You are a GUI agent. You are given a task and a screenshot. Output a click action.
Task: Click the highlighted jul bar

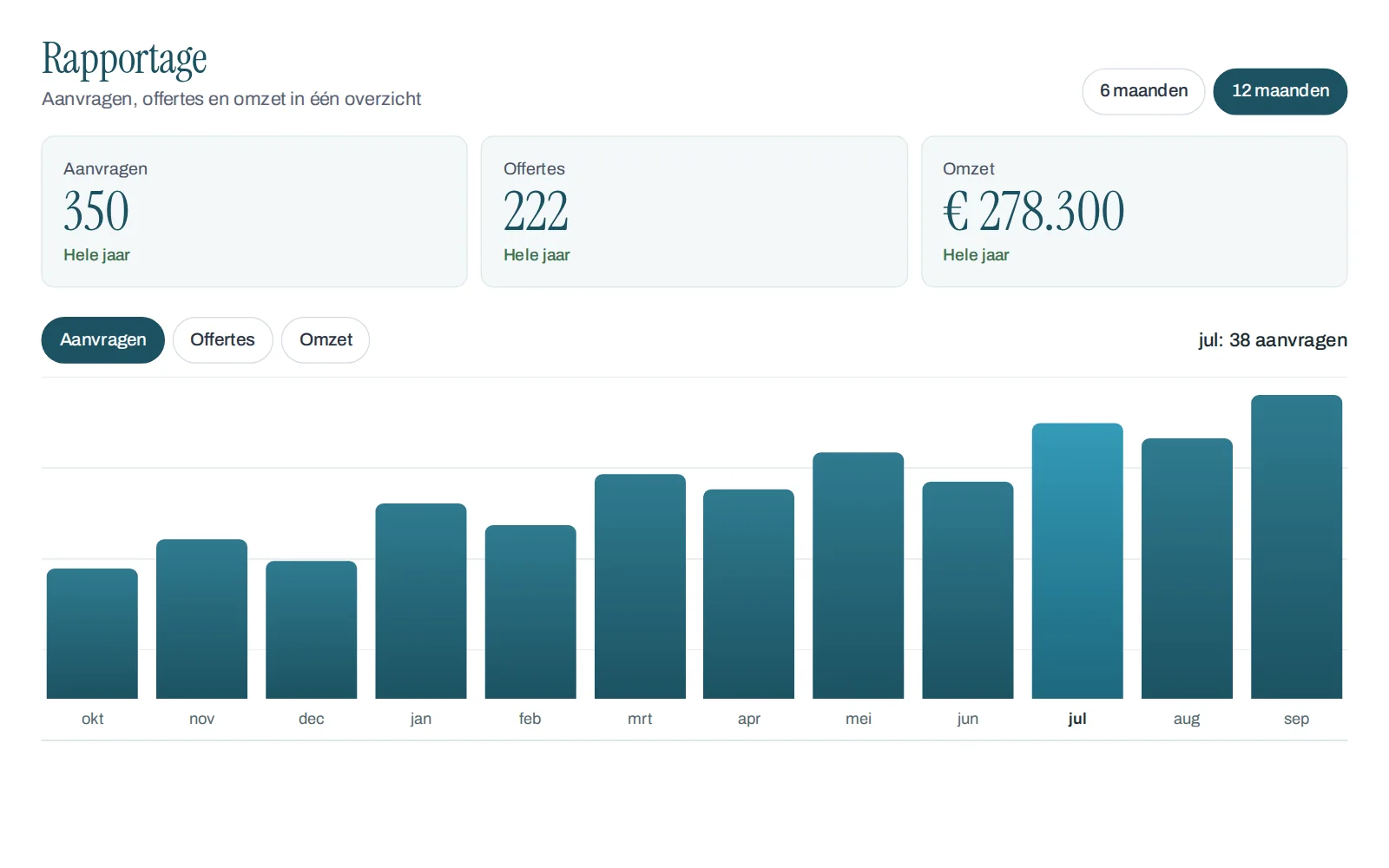pos(1077,561)
